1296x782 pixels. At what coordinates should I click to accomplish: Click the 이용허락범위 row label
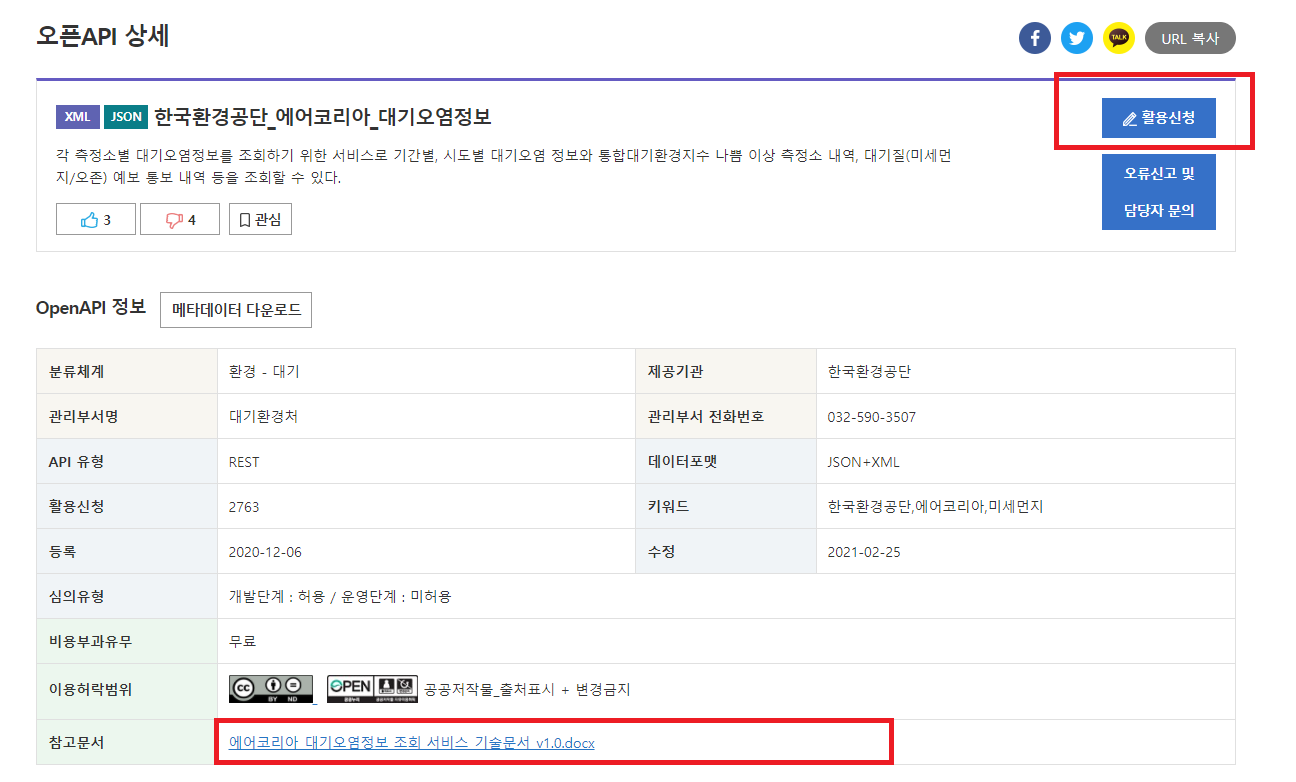pos(90,689)
